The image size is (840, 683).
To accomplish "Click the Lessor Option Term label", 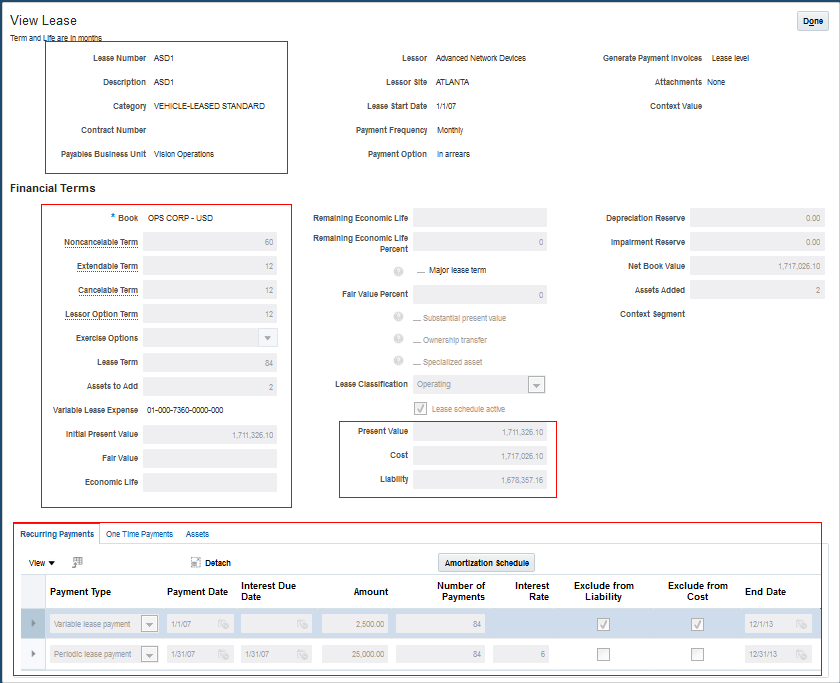I will 101,314.
